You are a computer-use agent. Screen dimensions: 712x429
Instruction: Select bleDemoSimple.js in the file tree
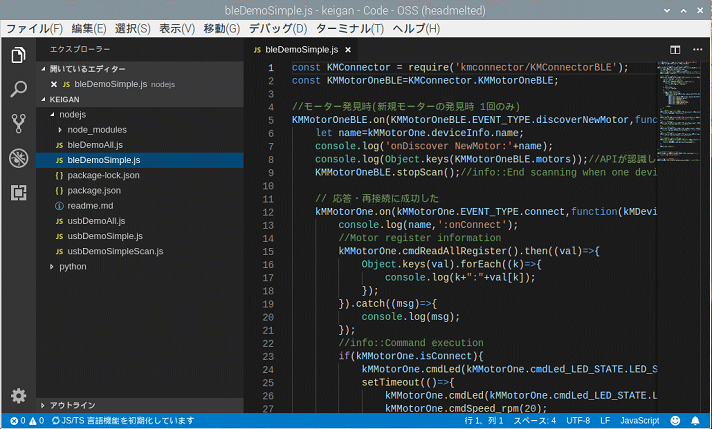coord(140,160)
